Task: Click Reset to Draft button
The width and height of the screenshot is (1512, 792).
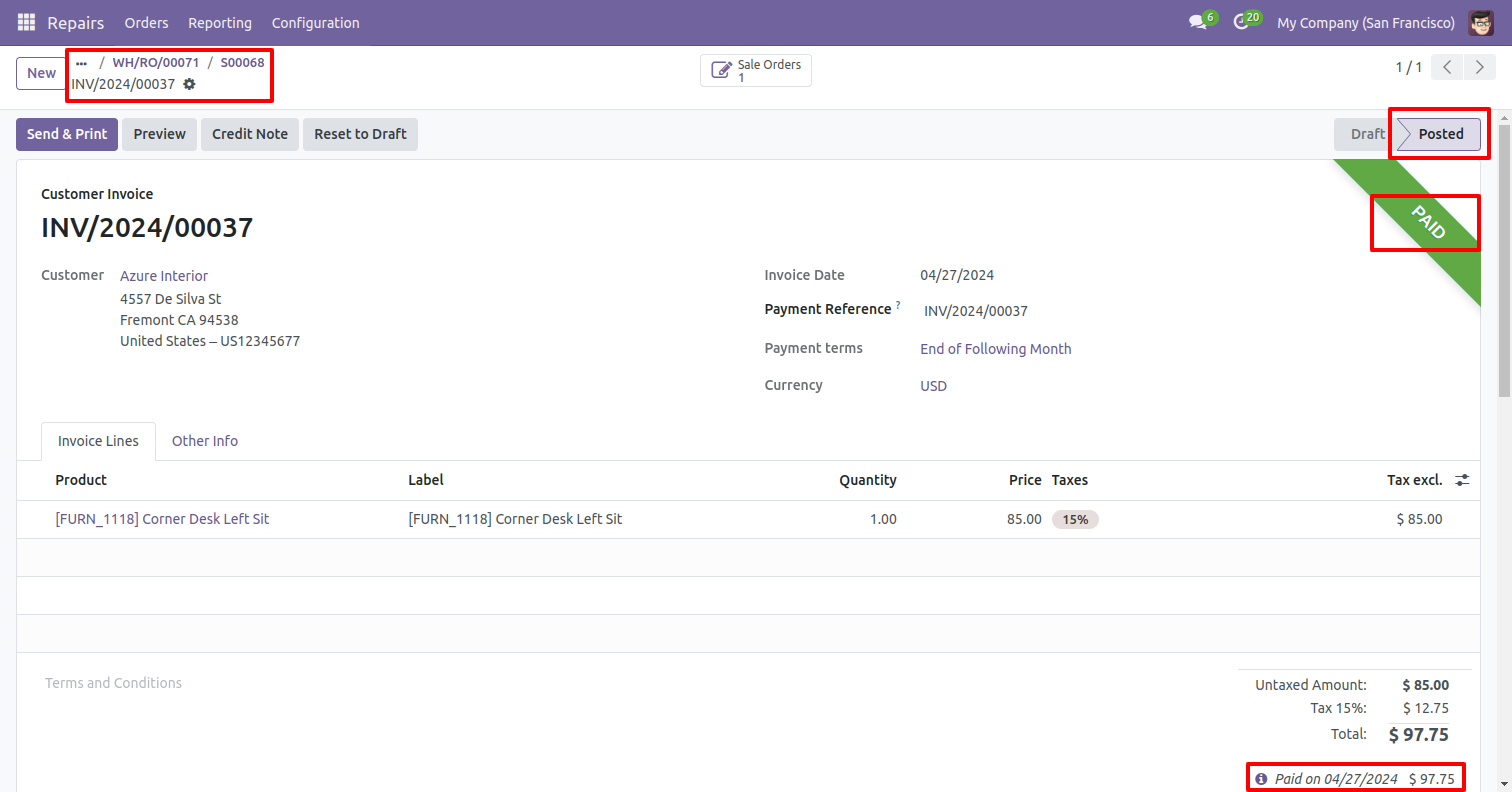Action: tap(360, 134)
